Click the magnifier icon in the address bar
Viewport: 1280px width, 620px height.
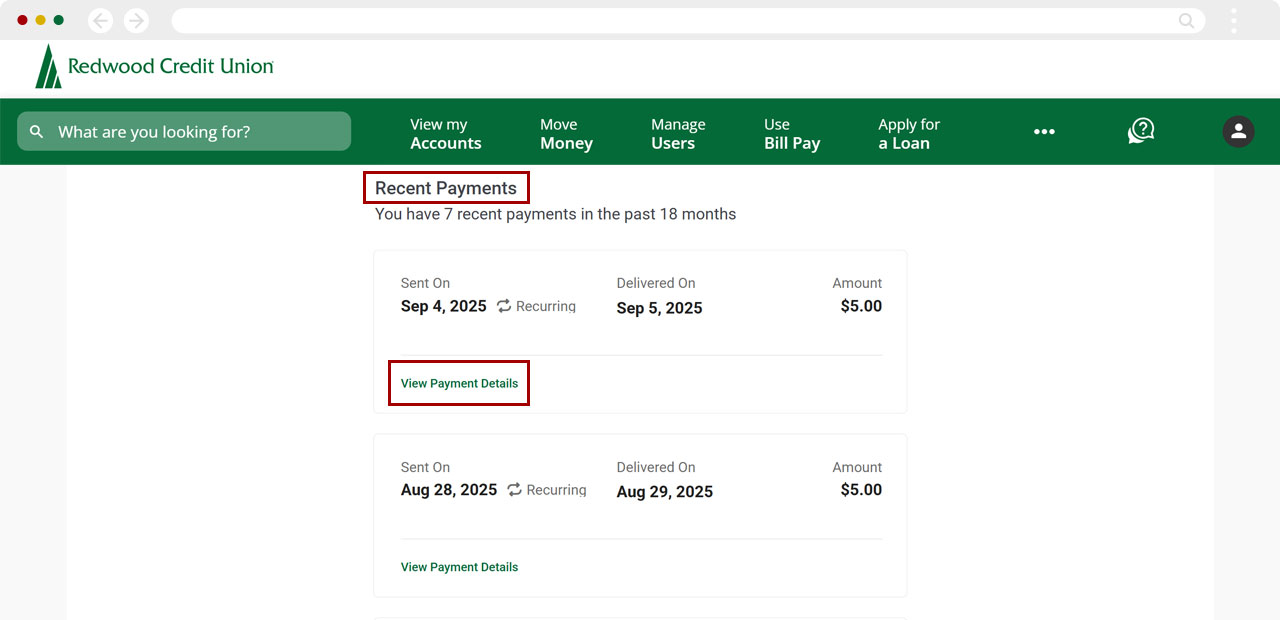coord(1186,20)
